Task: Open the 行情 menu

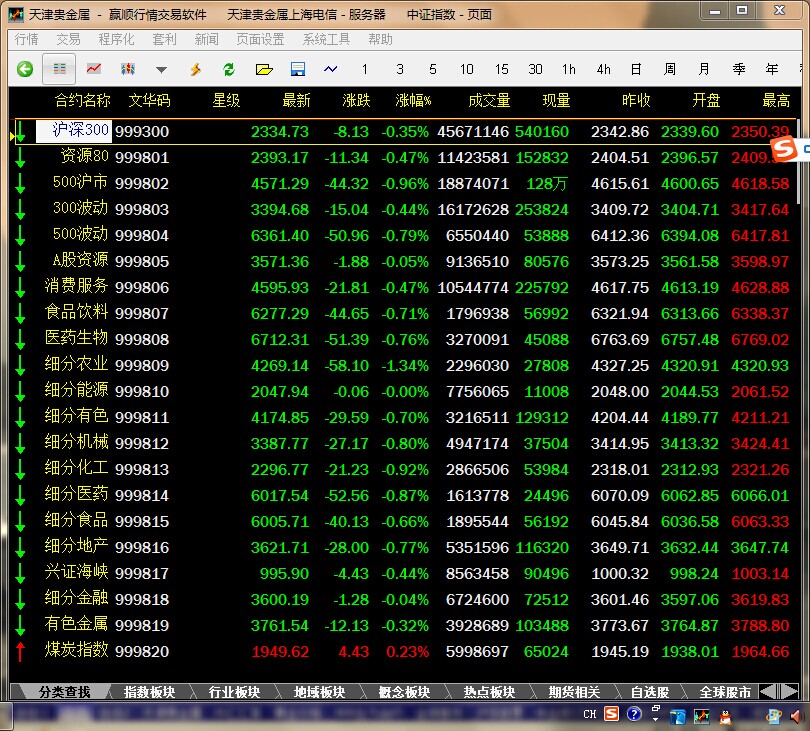Action: 26,39
